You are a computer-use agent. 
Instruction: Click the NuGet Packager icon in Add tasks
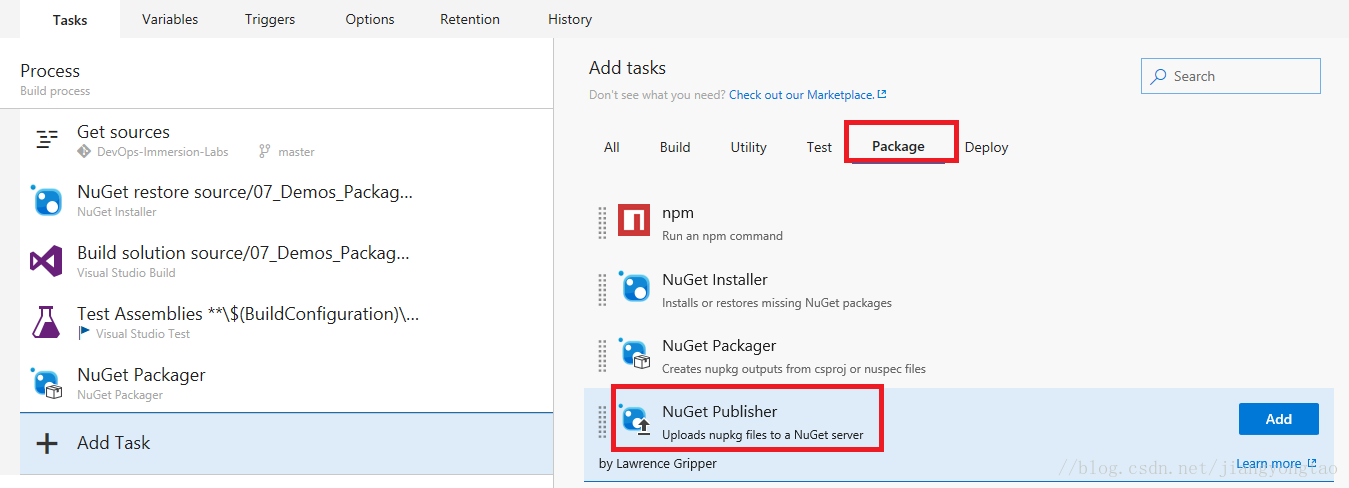(x=634, y=353)
